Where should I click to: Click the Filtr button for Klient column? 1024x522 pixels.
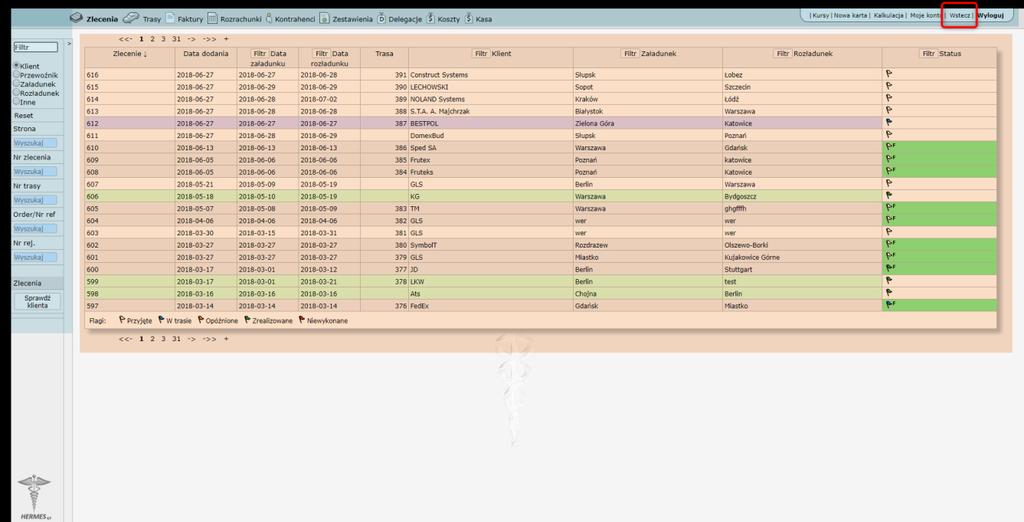pos(481,54)
